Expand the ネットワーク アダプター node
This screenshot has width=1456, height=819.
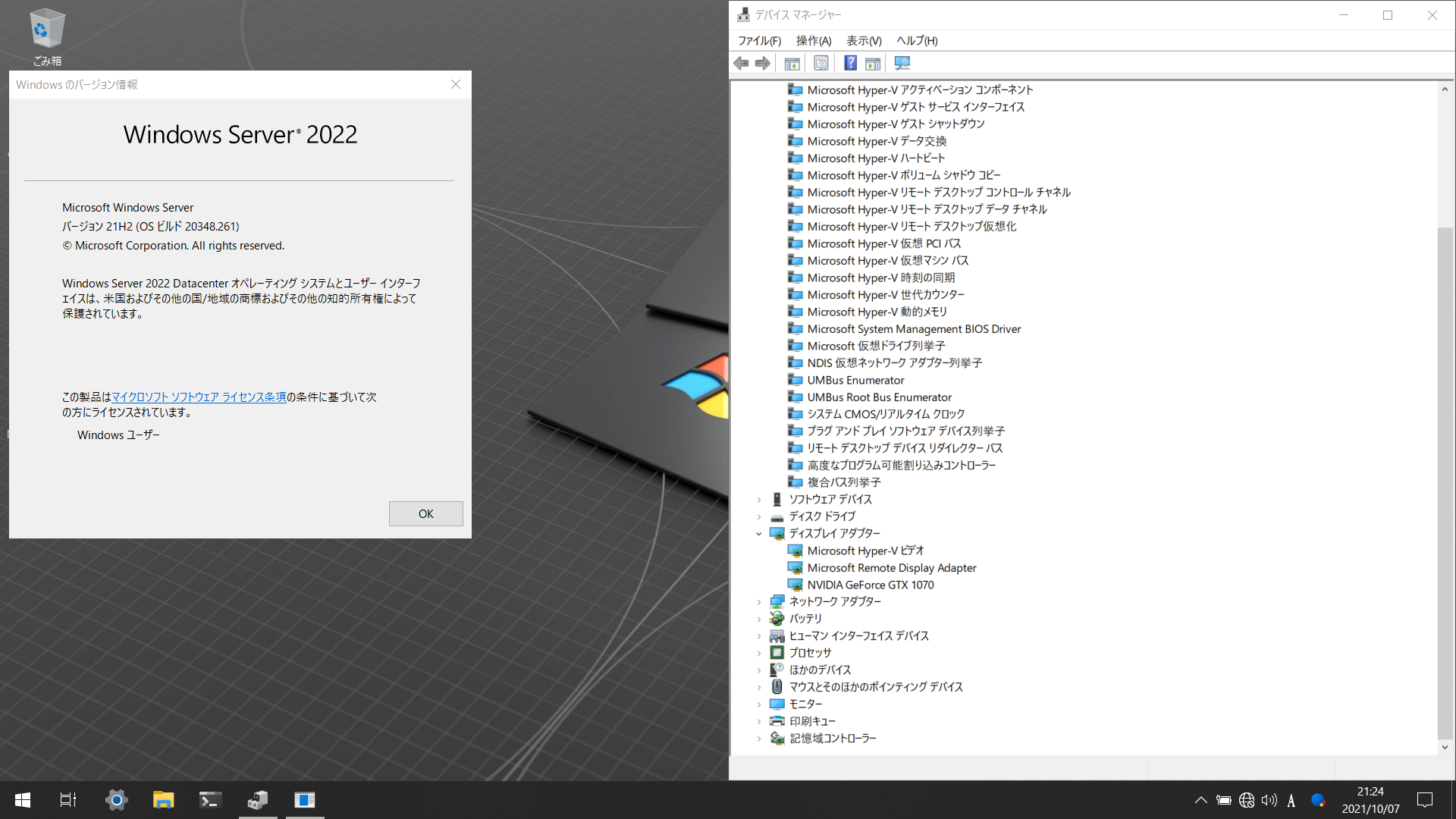[759, 601]
